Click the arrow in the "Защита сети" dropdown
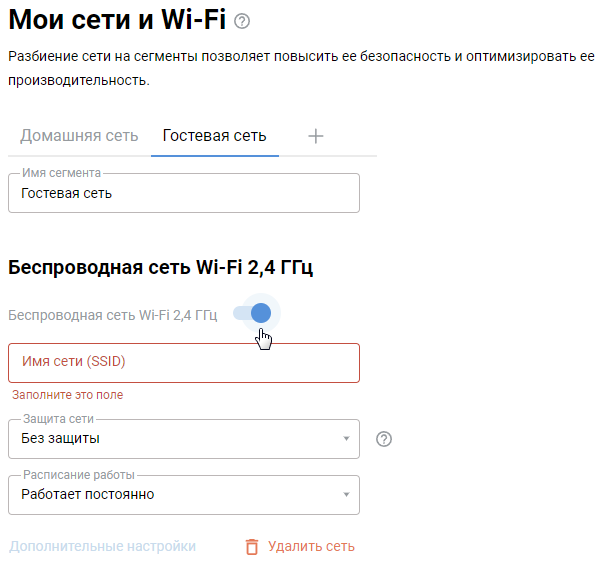Image resolution: width=604 pixels, height=568 pixels. (346, 439)
